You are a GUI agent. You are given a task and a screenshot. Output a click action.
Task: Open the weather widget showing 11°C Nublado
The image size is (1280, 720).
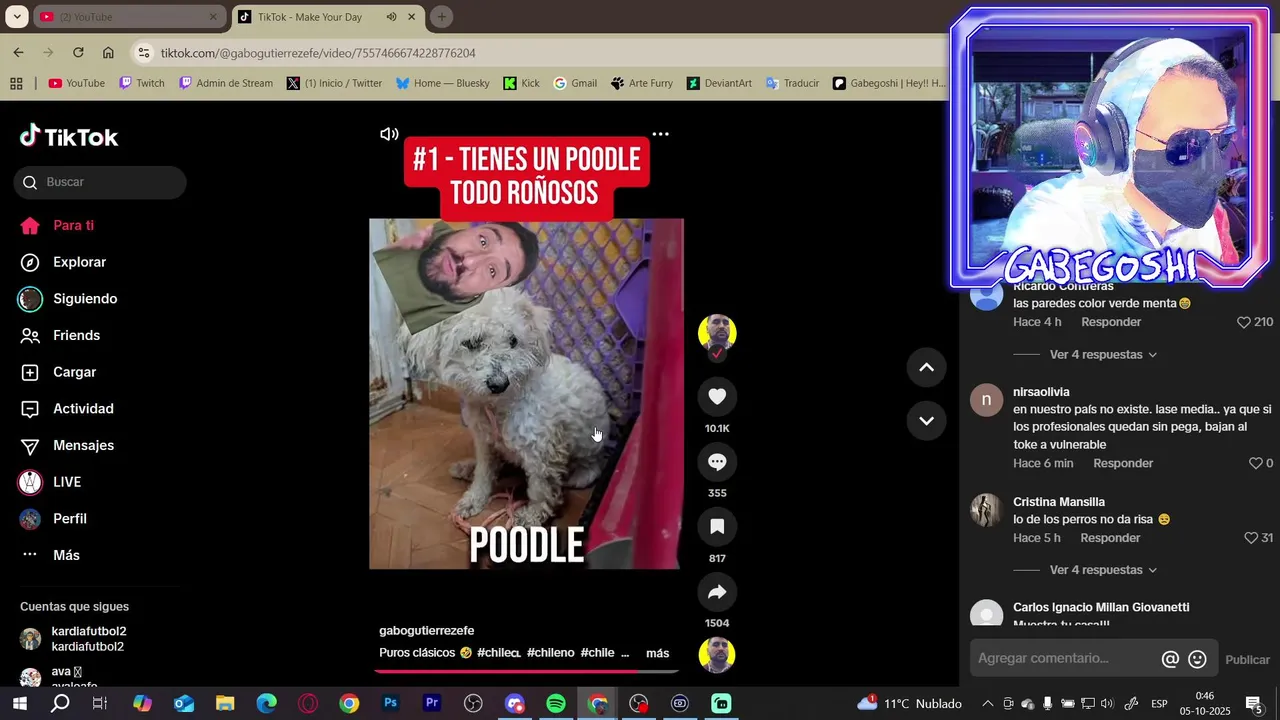pyautogui.click(x=910, y=704)
